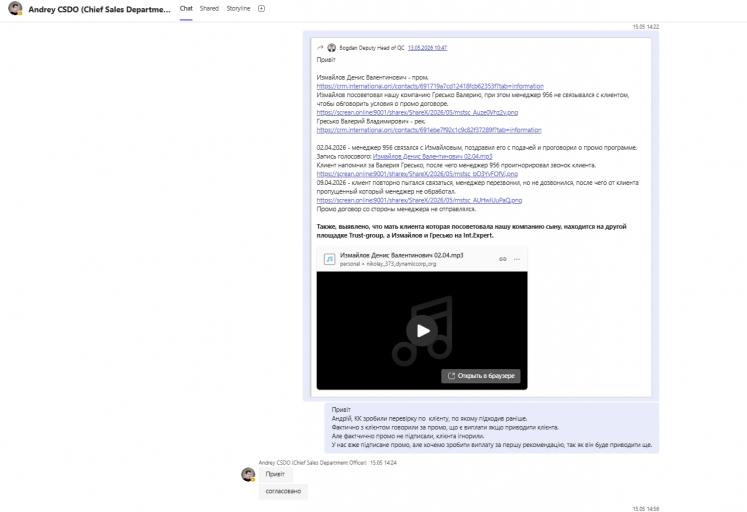Screen dimensions: 747x512
Task: Open Andrey's avatar next to the Привіт reply
Action: coord(248,474)
